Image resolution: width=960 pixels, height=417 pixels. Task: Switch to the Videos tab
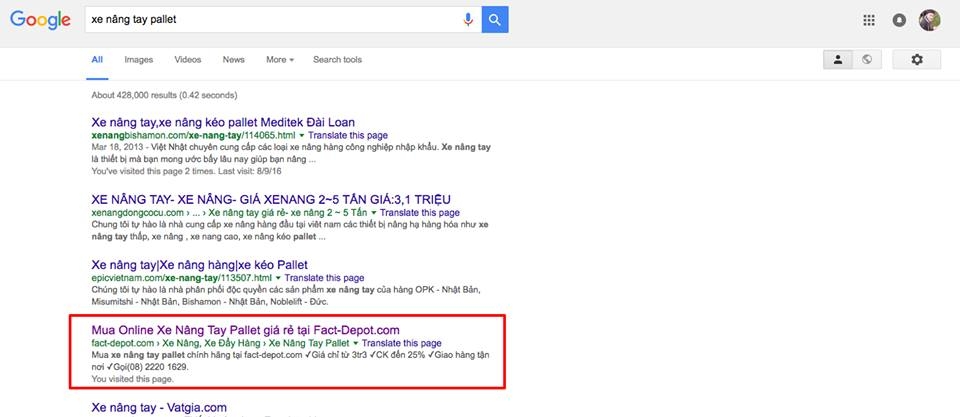point(187,59)
